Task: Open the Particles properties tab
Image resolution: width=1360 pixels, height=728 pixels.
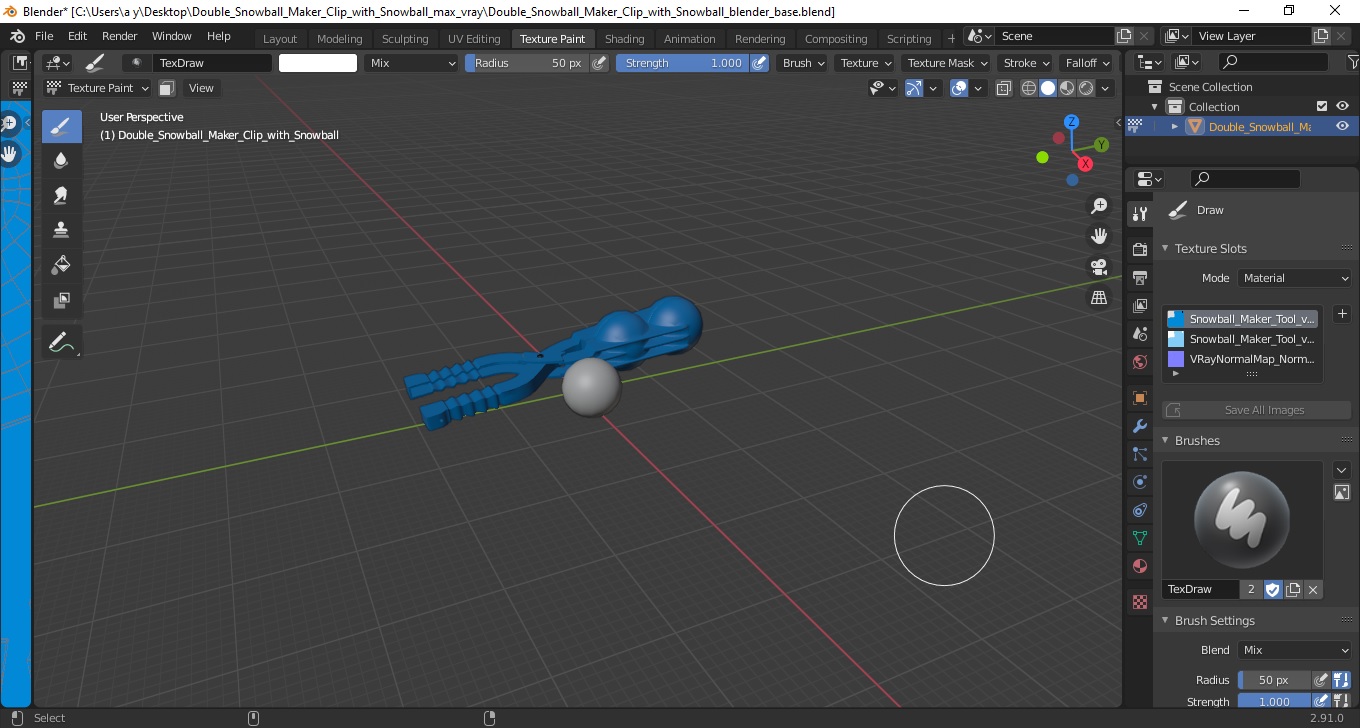Action: pos(1139,454)
